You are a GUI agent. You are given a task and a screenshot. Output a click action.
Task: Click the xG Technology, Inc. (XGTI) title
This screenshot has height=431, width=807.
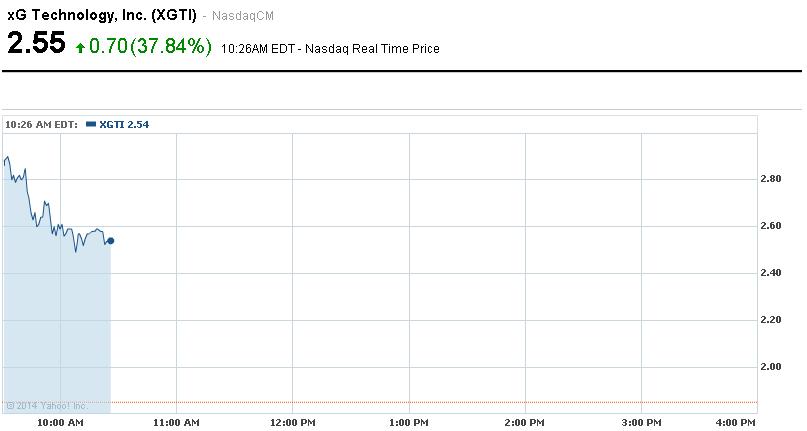tap(103, 14)
